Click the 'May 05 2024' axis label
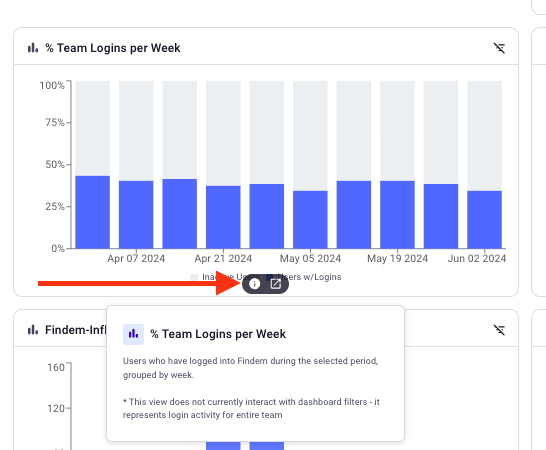Viewport: 546px width, 450px height. 310,258
